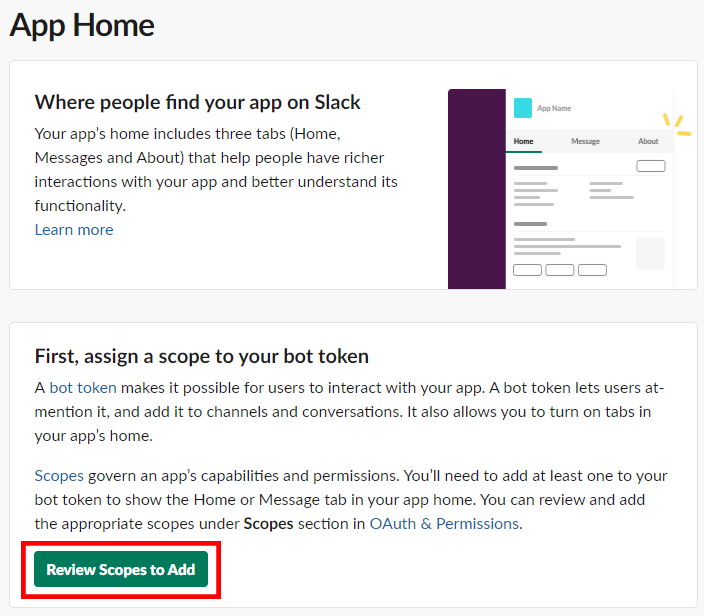Click the teal app icon in preview
Viewport: 704px width, 616px height.
pos(522,108)
